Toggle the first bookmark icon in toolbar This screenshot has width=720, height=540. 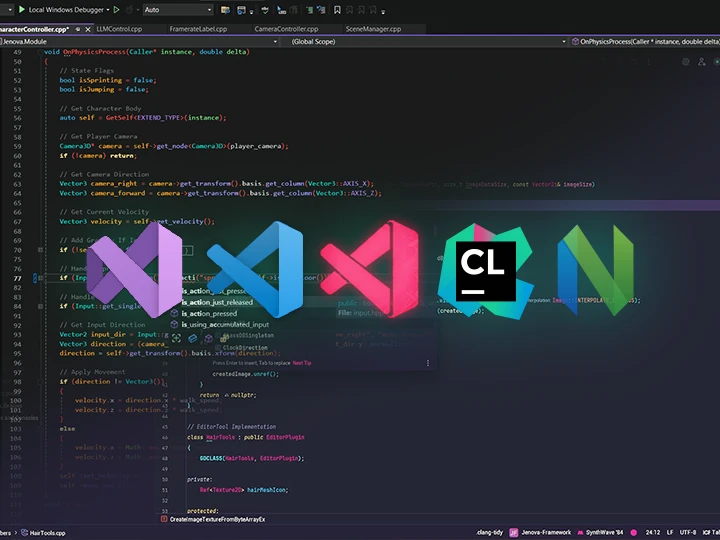click(337, 10)
